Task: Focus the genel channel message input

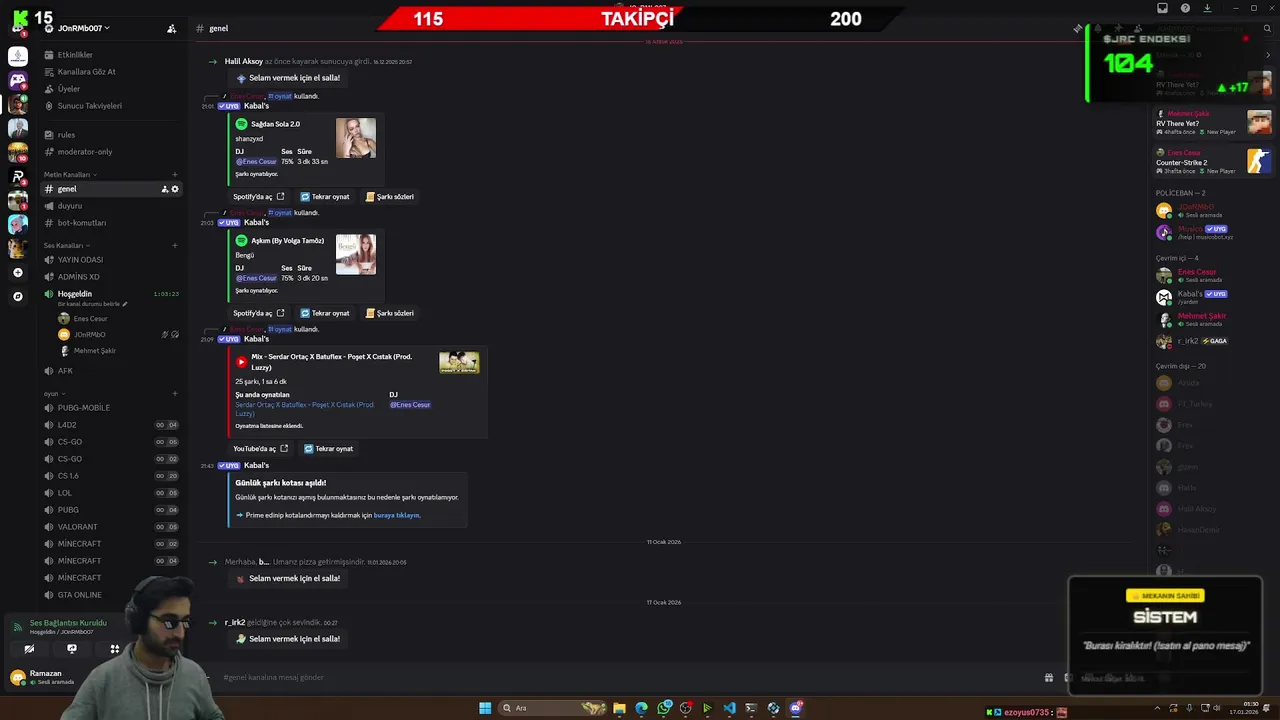Action: click(x=620, y=677)
